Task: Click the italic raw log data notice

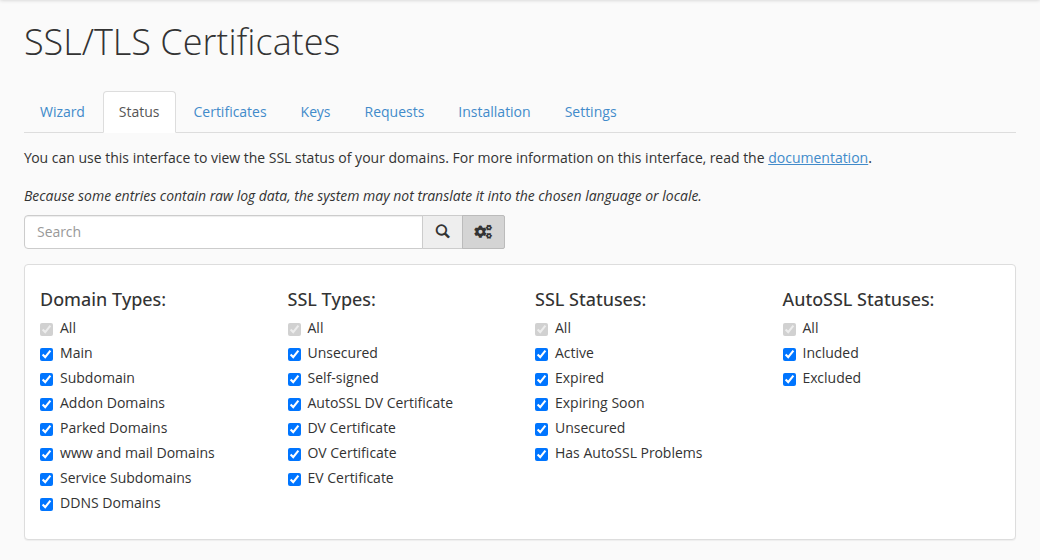Action: pyautogui.click(x=363, y=196)
